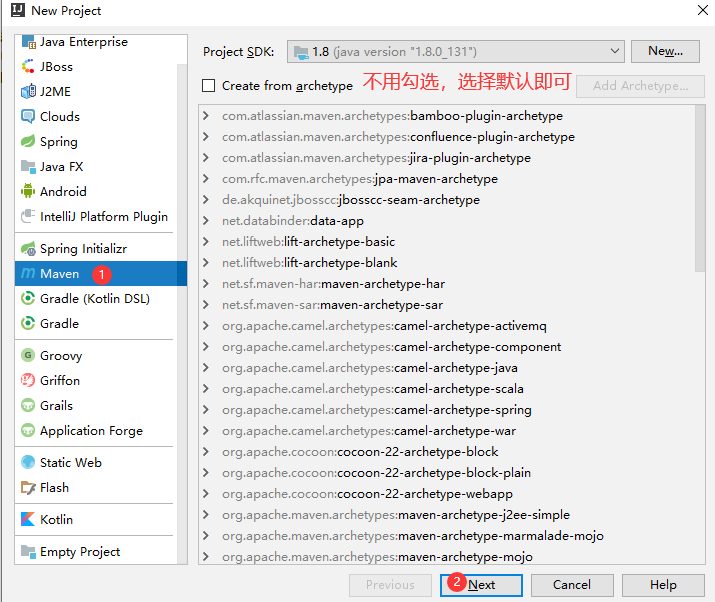Select the JBoss project type icon
This screenshot has height=602, width=715.
[28, 67]
